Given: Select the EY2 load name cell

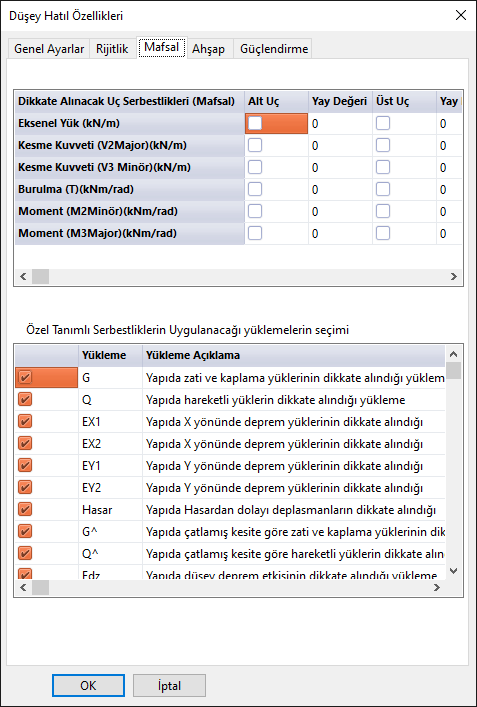Looking at the screenshot, I should coord(110,488).
